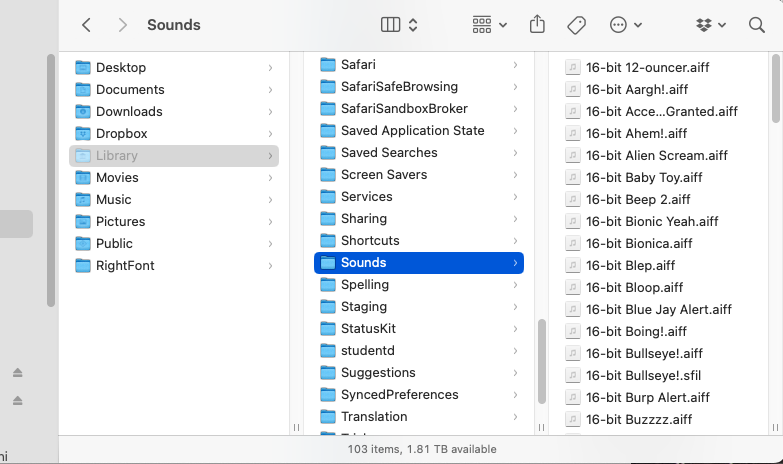
Task: Click the Share toolbar icon
Action: (537, 24)
